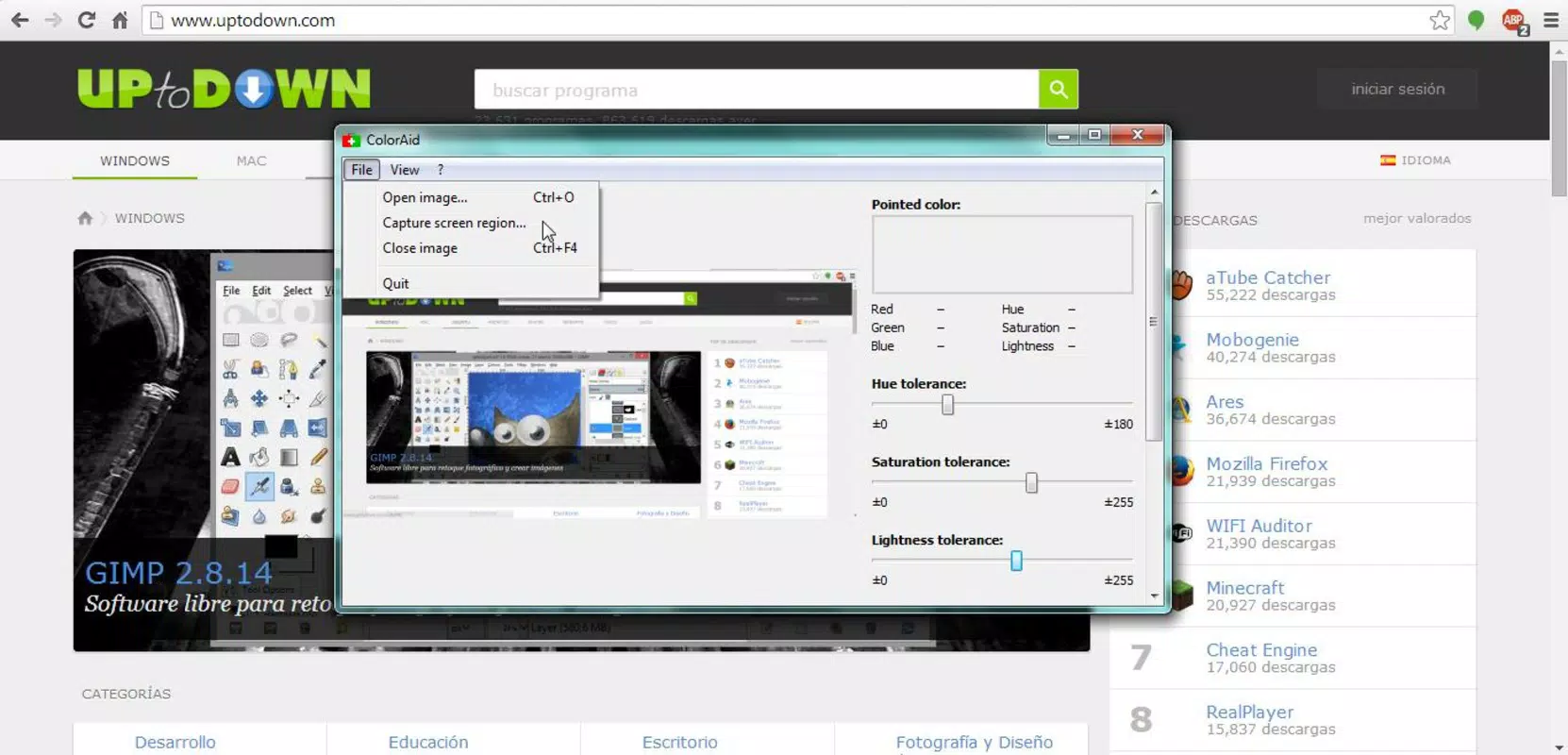
Task: Click the green search magnifier button
Action: [1059, 90]
